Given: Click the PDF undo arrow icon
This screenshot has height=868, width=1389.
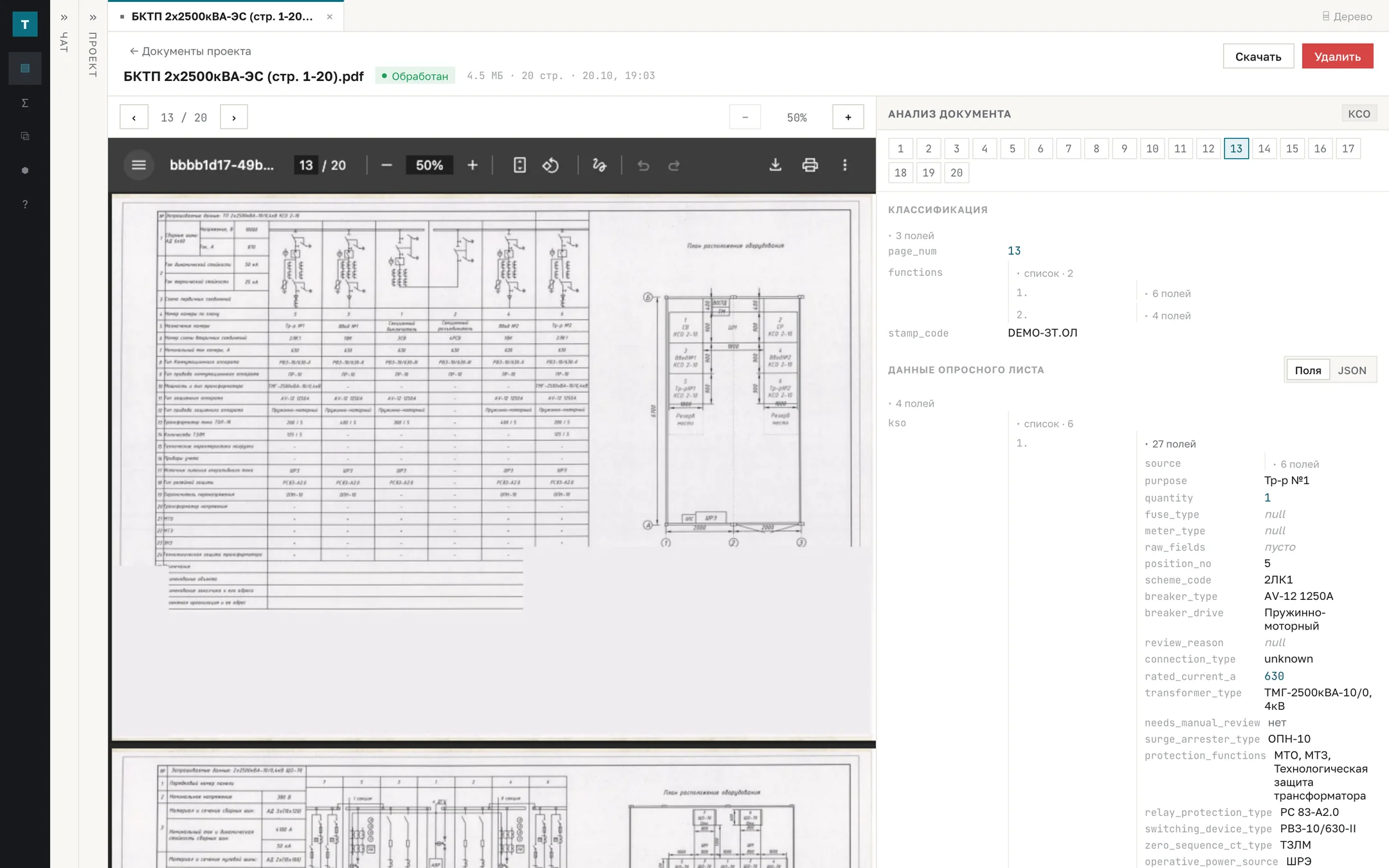Looking at the screenshot, I should pyautogui.click(x=643, y=165).
